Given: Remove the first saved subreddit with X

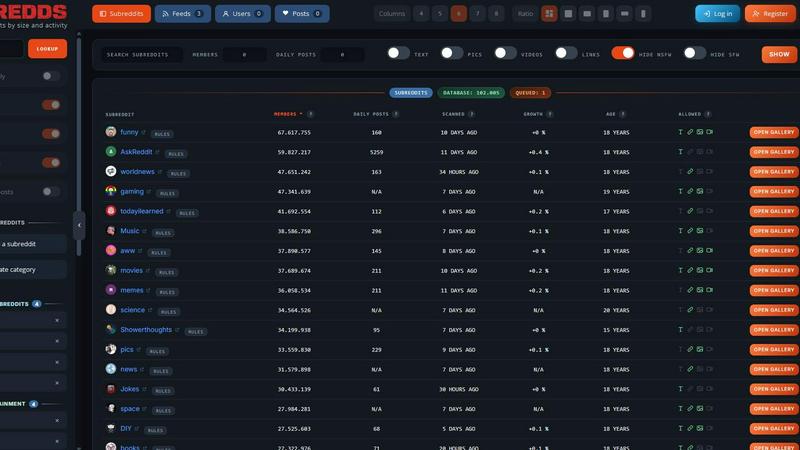Looking at the screenshot, I should click(57, 320).
